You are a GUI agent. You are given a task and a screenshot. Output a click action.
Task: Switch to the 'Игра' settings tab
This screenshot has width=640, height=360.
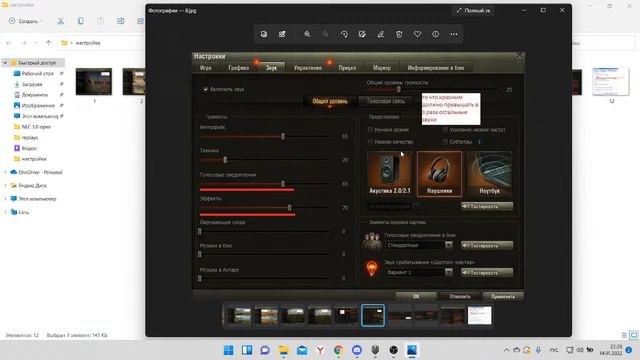206,68
